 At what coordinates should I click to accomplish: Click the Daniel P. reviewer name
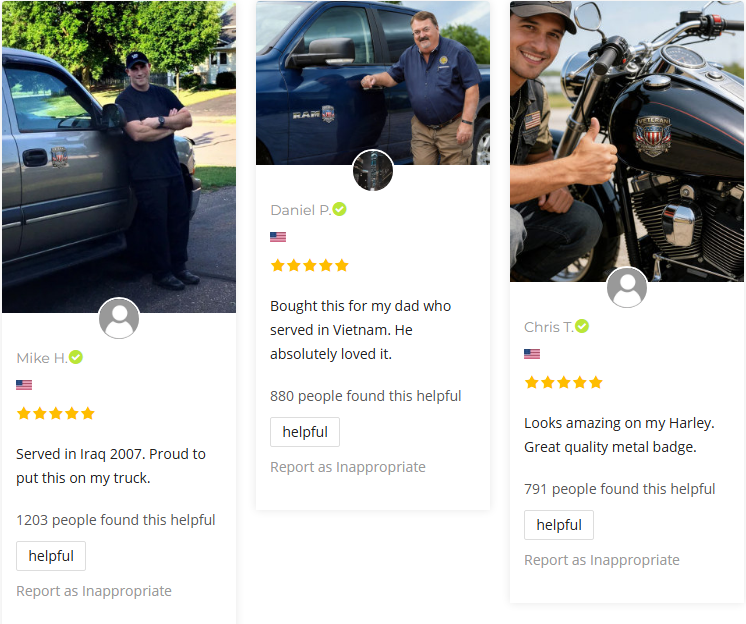click(x=300, y=210)
